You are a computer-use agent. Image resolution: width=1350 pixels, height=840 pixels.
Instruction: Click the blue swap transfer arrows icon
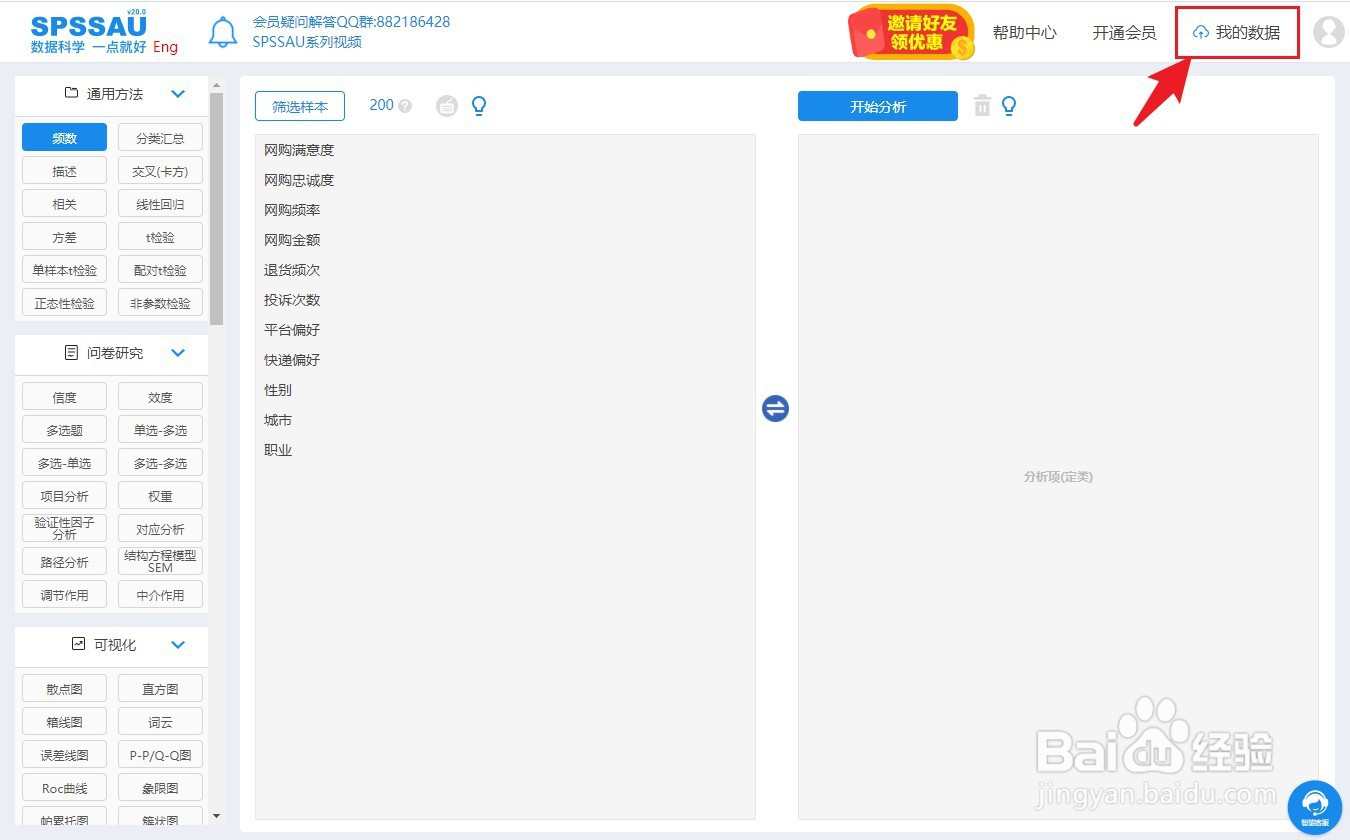(x=776, y=408)
